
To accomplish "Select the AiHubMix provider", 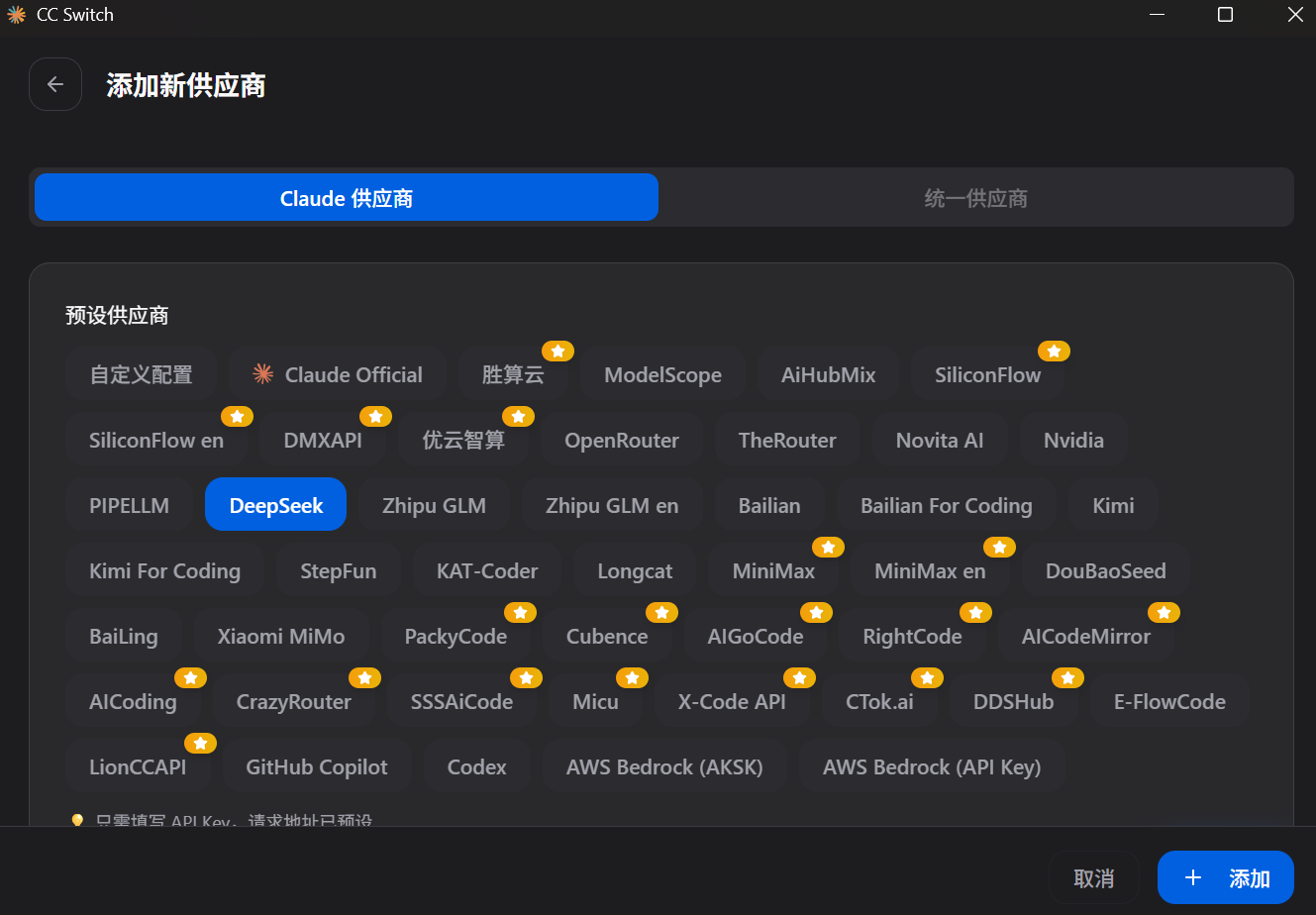I will coord(828,374).
